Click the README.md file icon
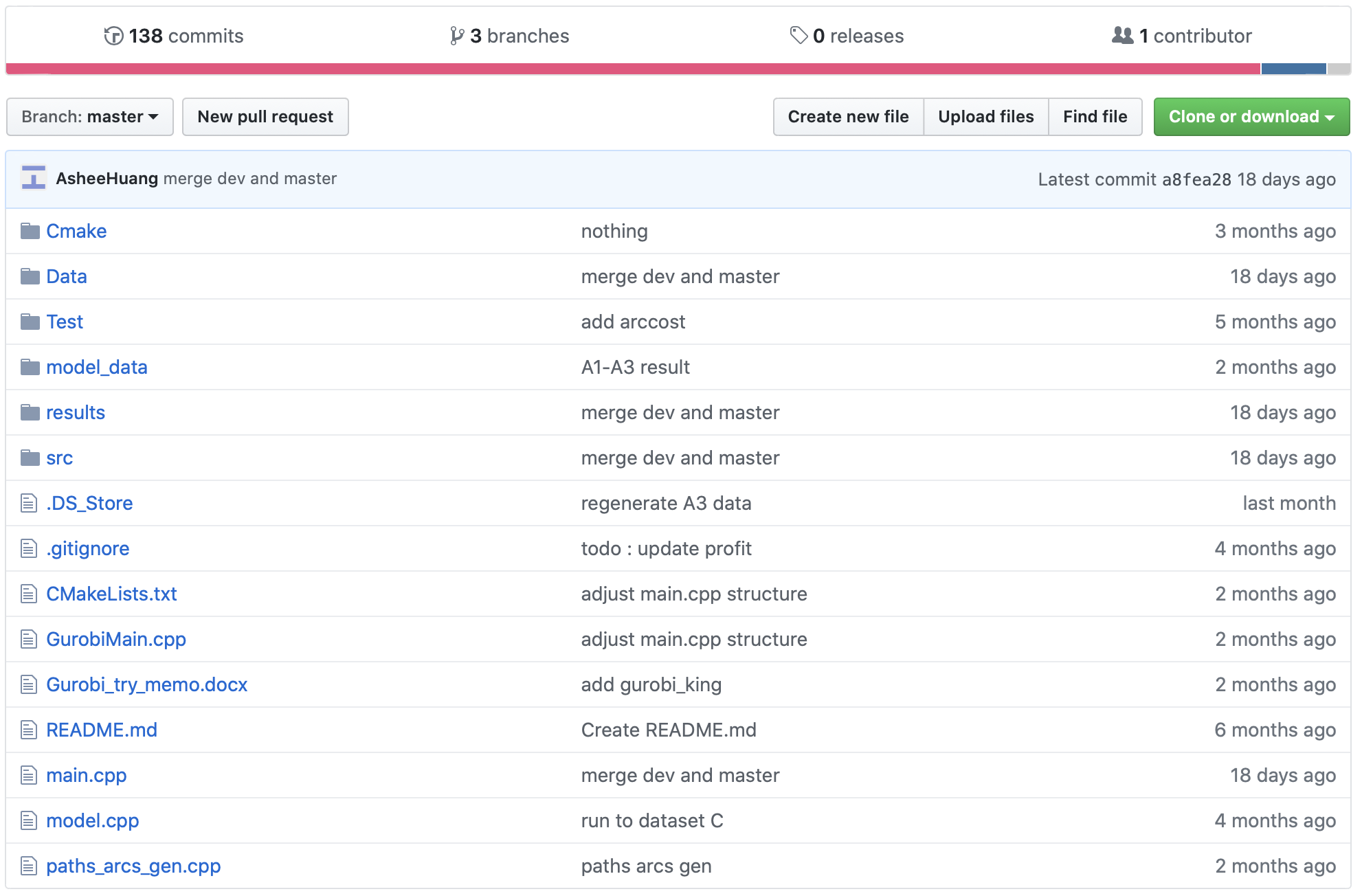Viewport: 1362px width, 896px height. tap(29, 730)
